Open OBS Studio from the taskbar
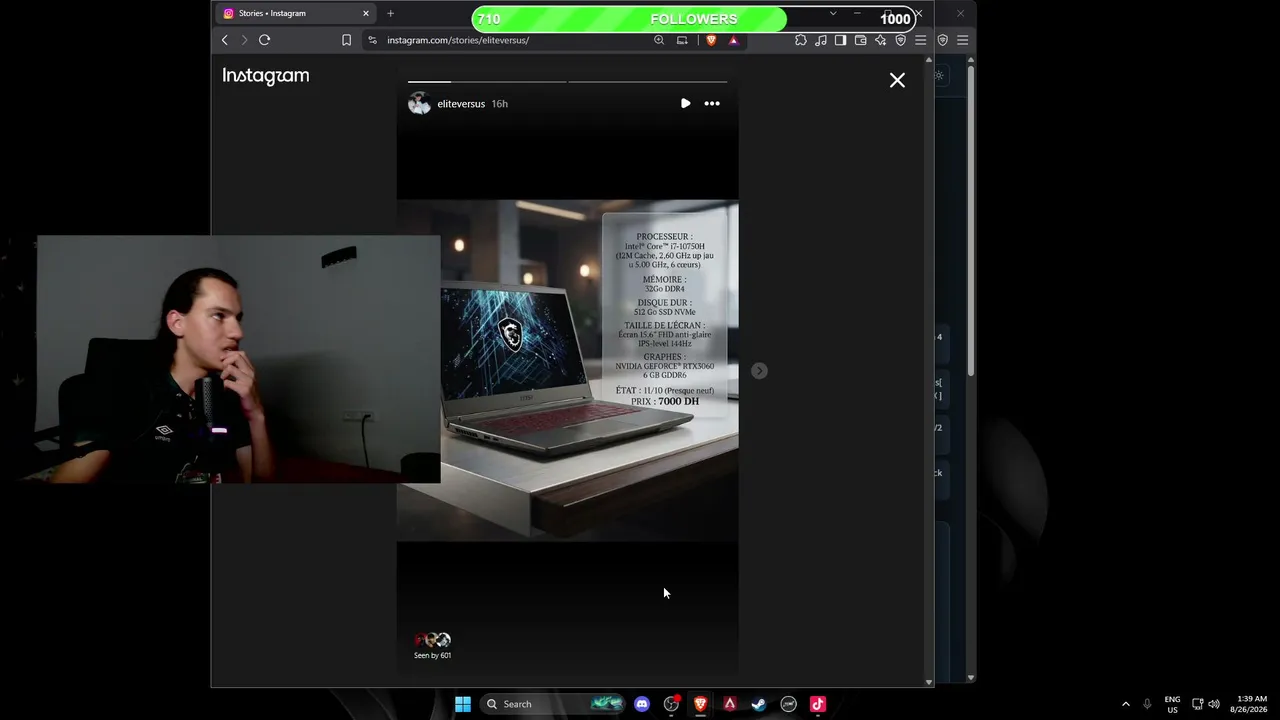The height and width of the screenshot is (720, 1280). [x=671, y=704]
